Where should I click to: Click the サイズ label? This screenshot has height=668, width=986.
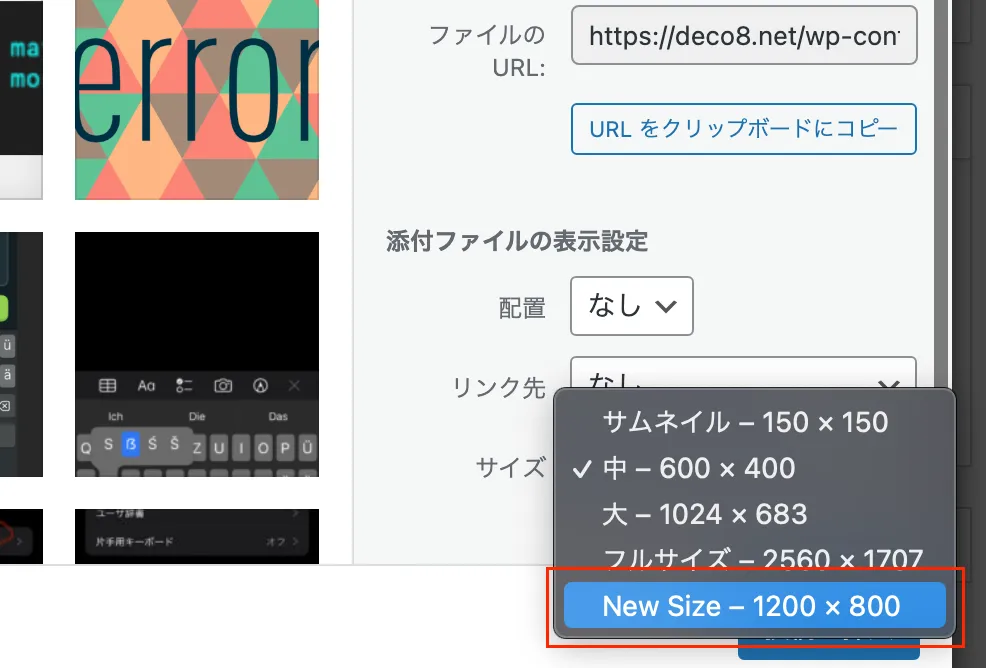pyautogui.click(x=511, y=468)
